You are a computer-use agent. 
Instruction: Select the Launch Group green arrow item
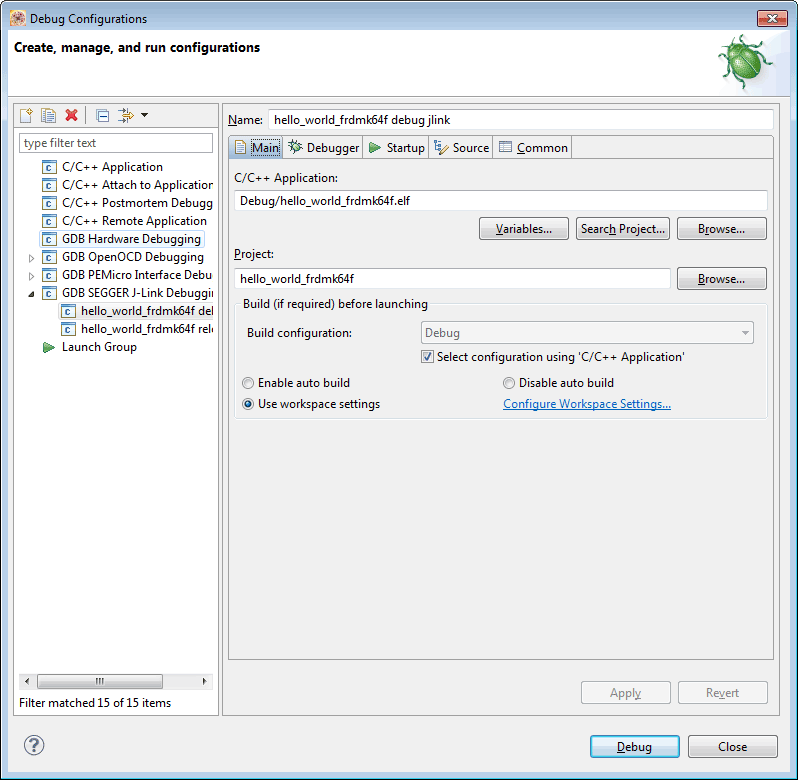98,347
